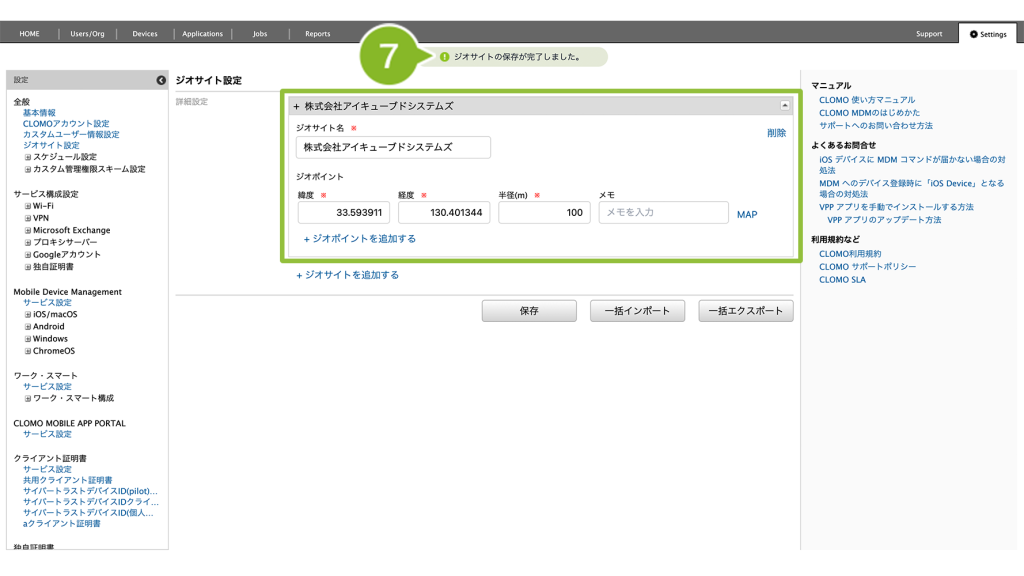This screenshot has height=576, width=1024.
Task: Expand the Wi-Fi tree item
Action: [x=28, y=206]
